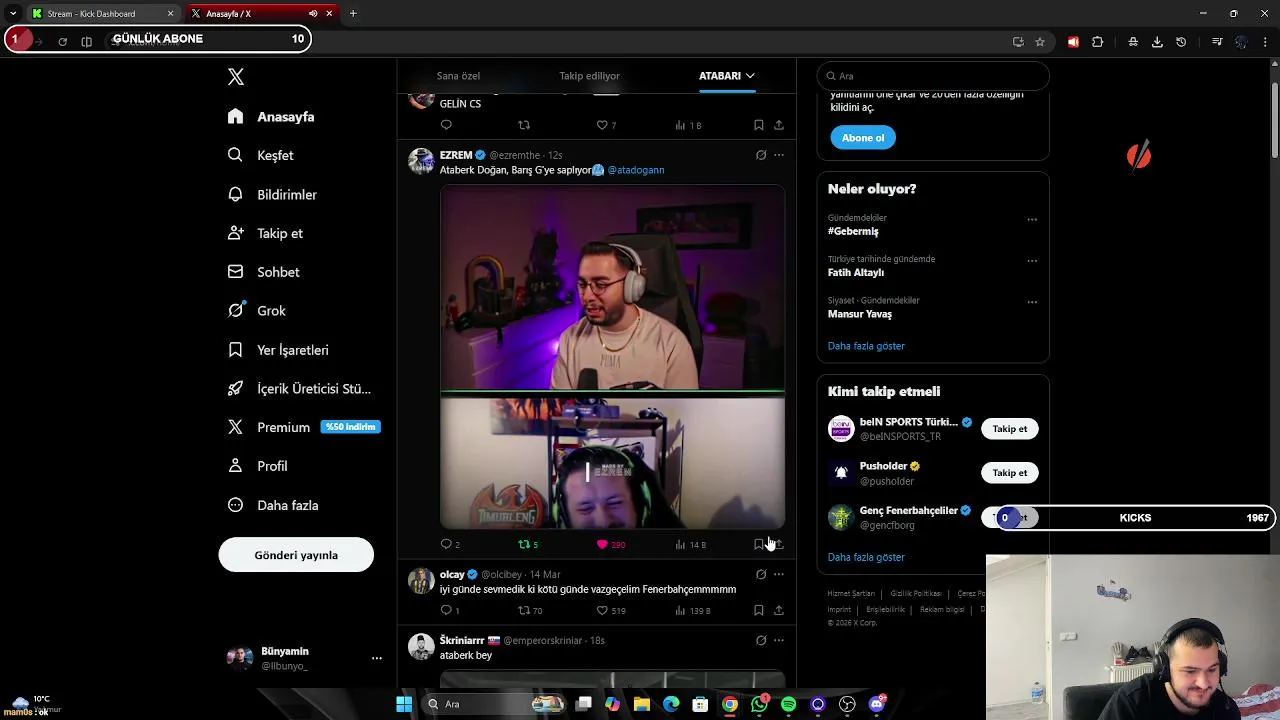Open @atadogann mention in EZREM's tweet
This screenshot has height=720, width=1280.
click(636, 170)
